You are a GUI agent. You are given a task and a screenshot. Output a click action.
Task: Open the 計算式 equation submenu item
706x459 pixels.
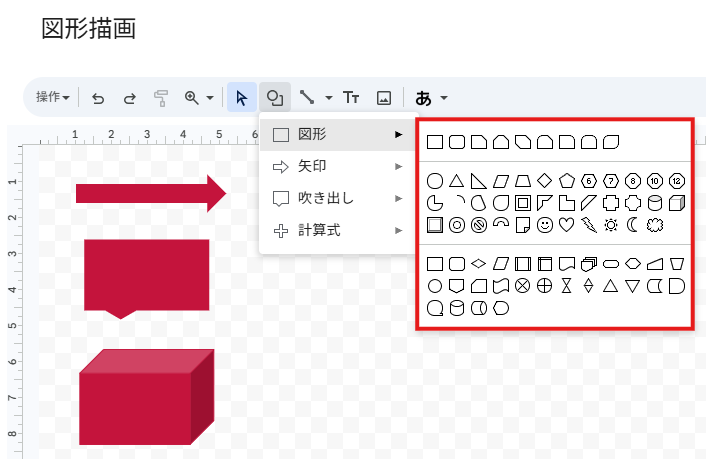tap(338, 231)
